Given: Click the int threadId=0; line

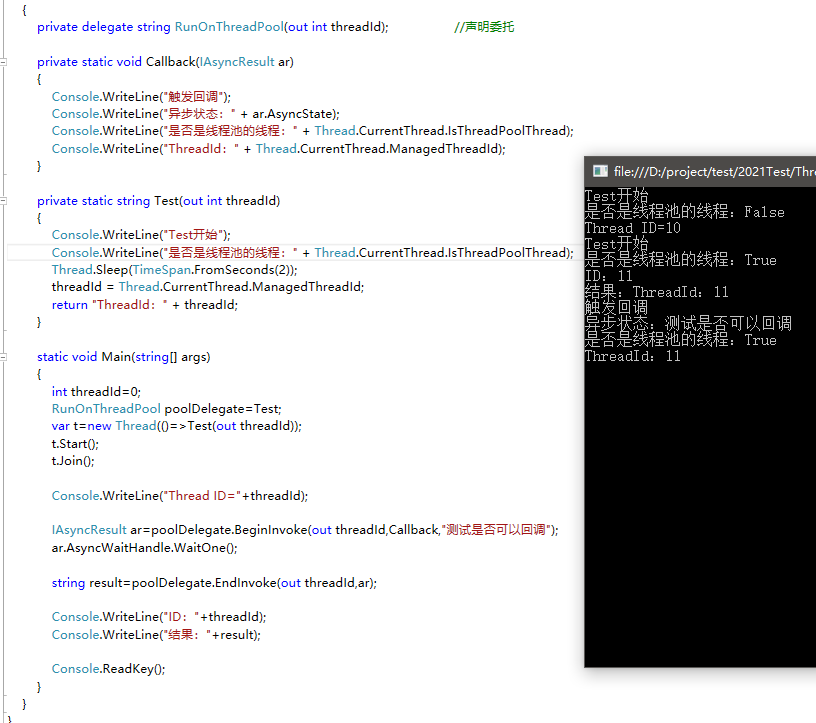Looking at the screenshot, I should point(96,392).
